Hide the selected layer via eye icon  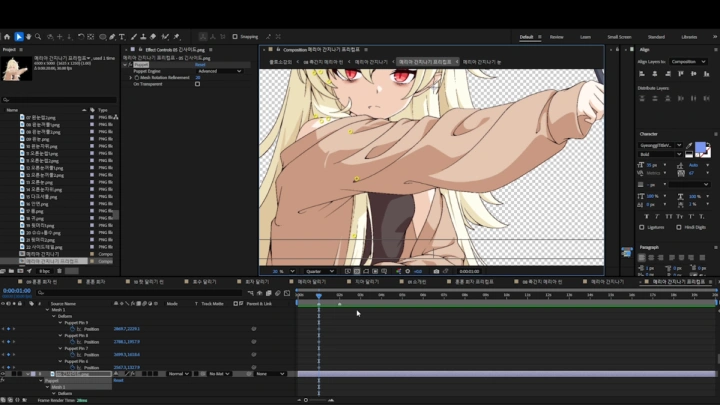[3, 374]
